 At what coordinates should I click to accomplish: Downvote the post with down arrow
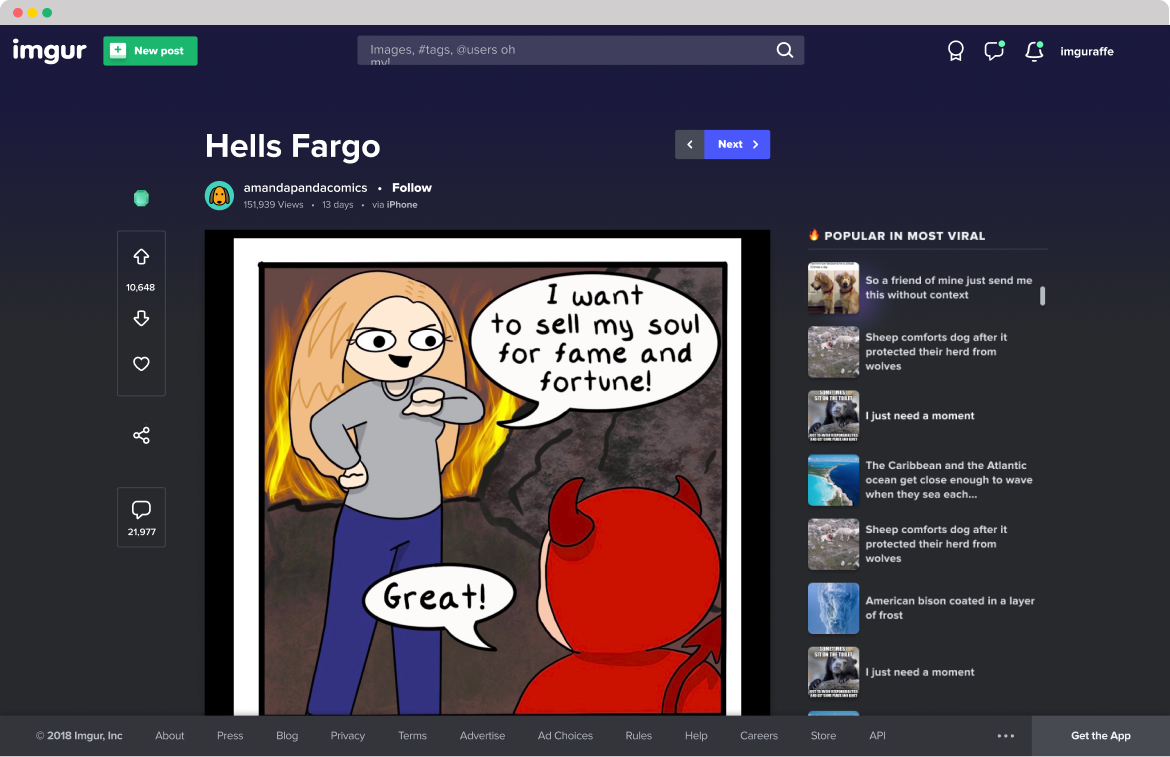pyautogui.click(x=141, y=318)
